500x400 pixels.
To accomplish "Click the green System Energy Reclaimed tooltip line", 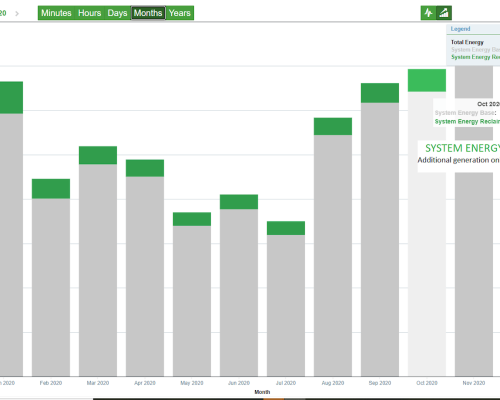I will click(467, 121).
